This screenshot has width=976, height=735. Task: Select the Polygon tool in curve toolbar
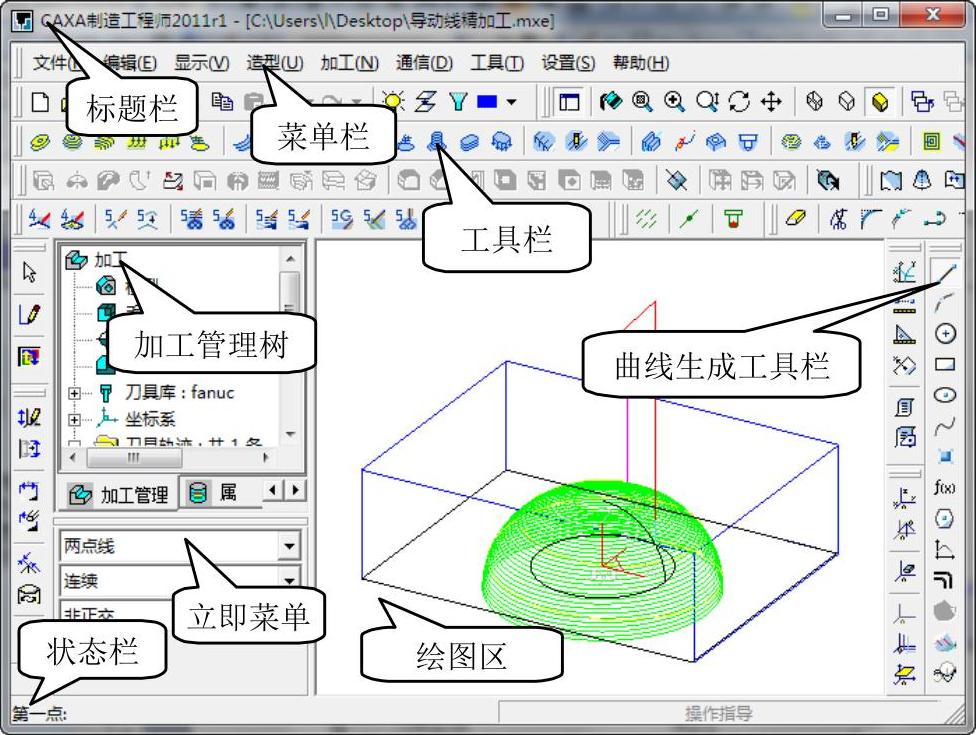[944, 518]
